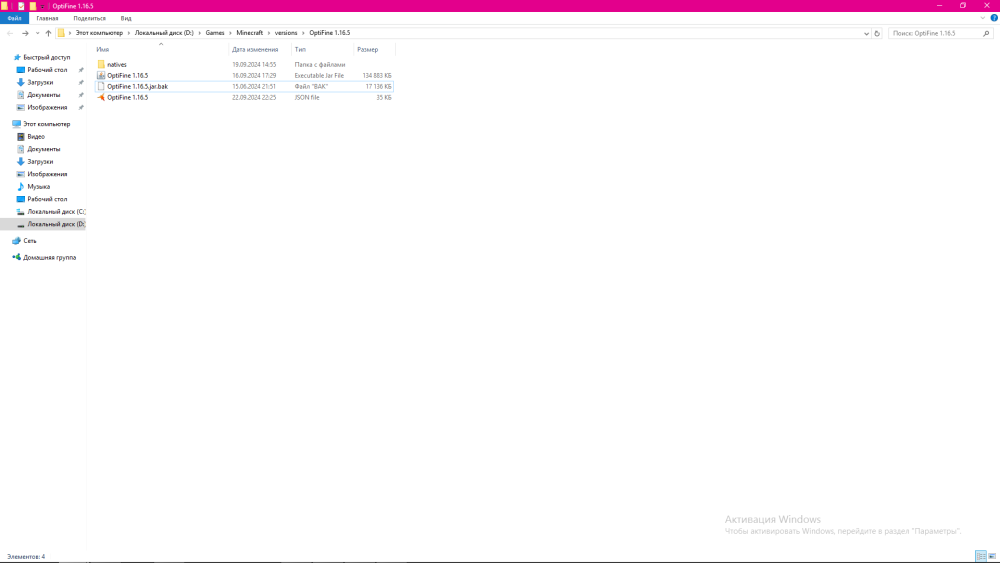Image resolution: width=1000 pixels, height=563 pixels.
Task: Open pinned Изображения under quick access
Action: click(47, 108)
